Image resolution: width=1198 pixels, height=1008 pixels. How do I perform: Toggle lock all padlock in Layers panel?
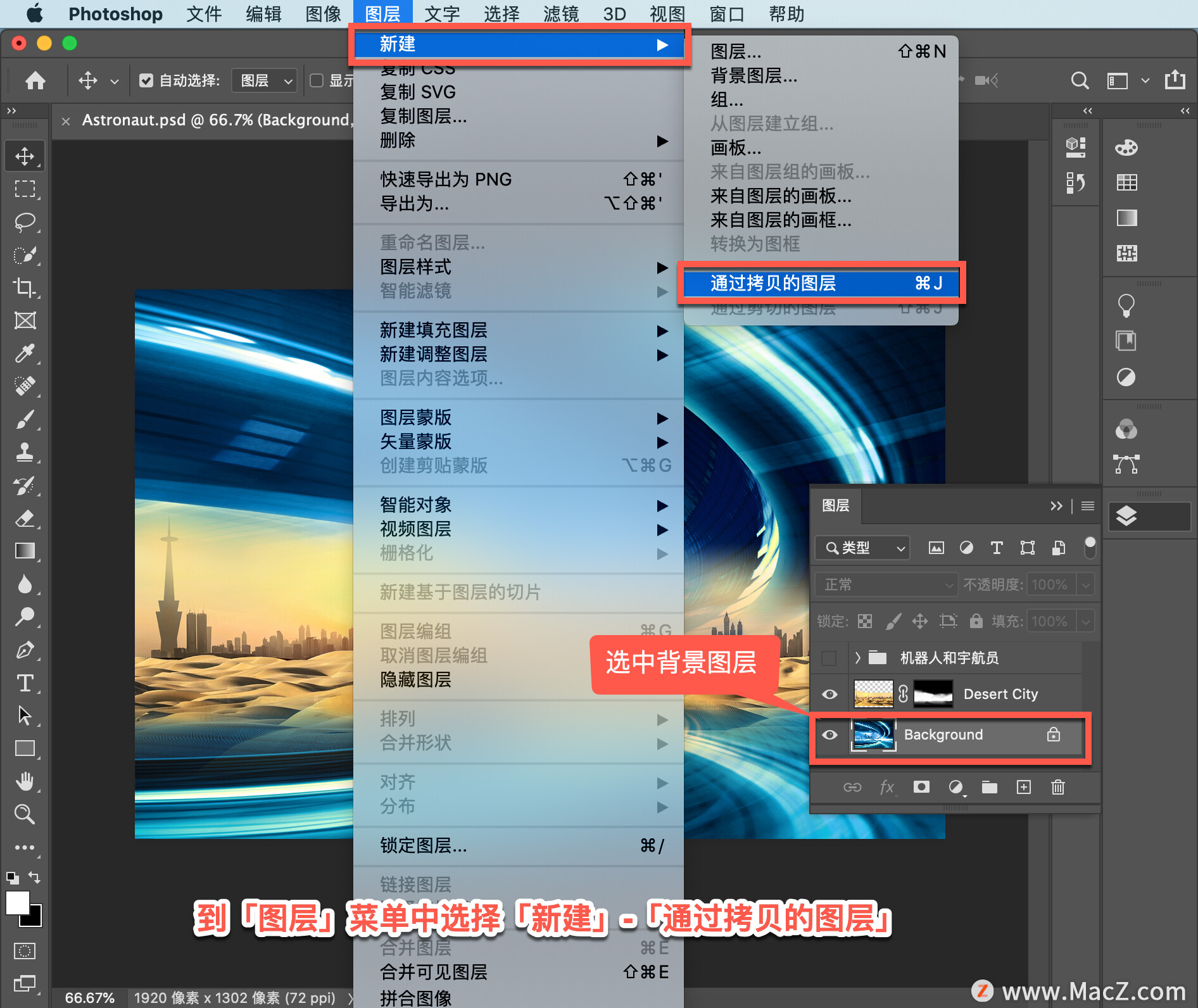(x=976, y=621)
